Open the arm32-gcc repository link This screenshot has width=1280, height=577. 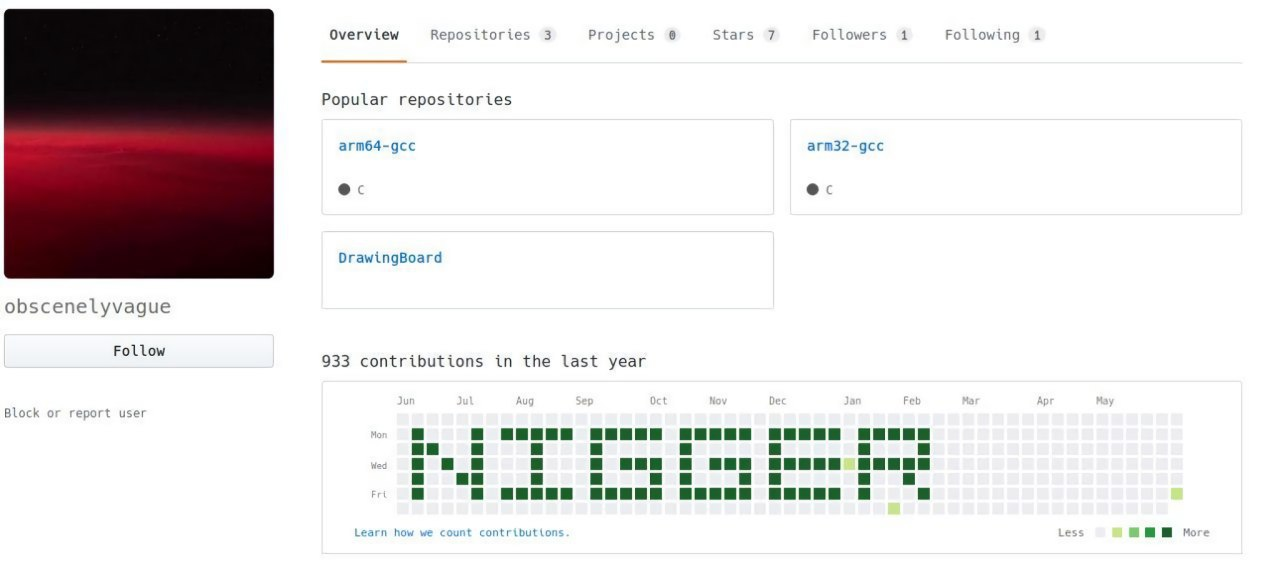pos(845,146)
